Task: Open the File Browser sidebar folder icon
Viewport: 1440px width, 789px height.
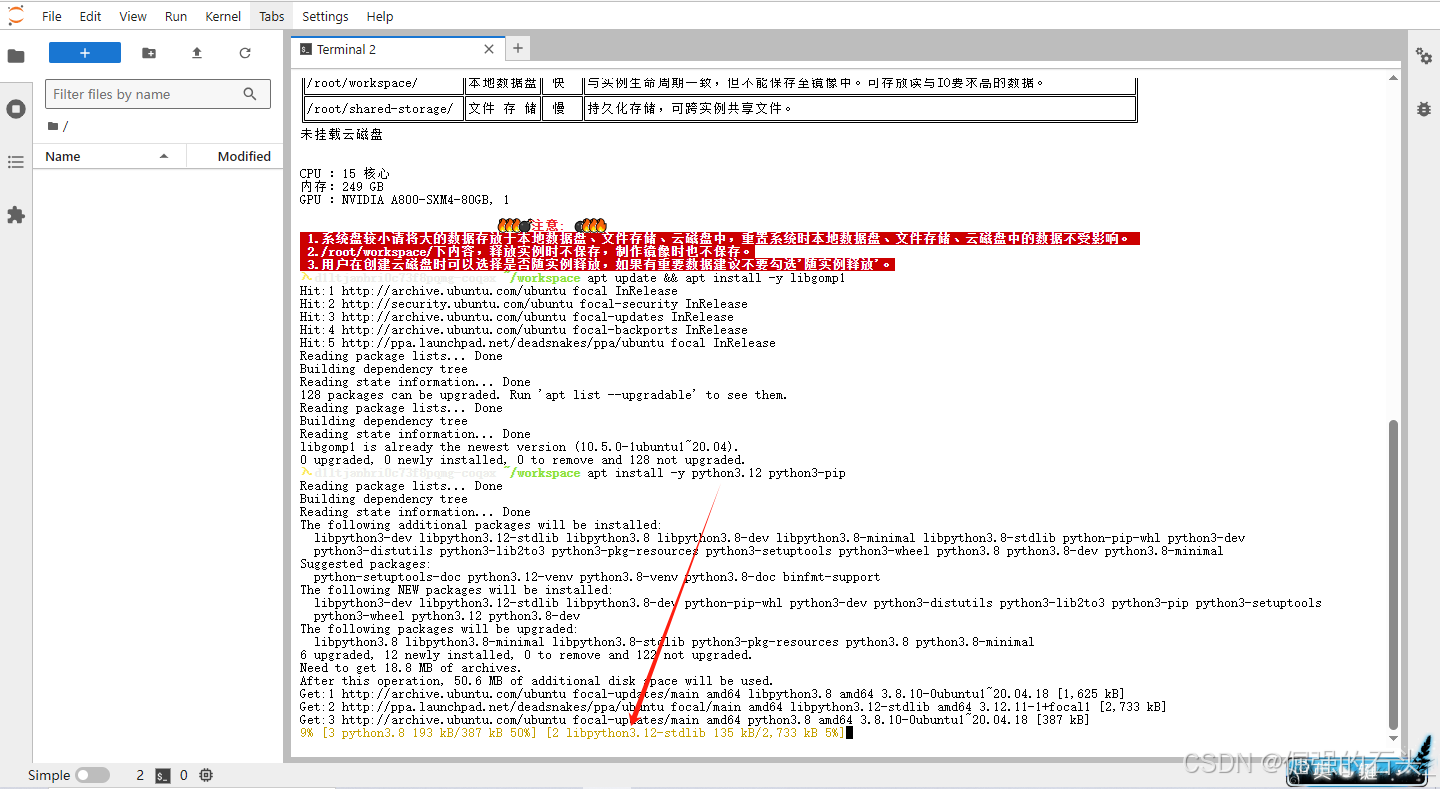Action: (x=16, y=56)
